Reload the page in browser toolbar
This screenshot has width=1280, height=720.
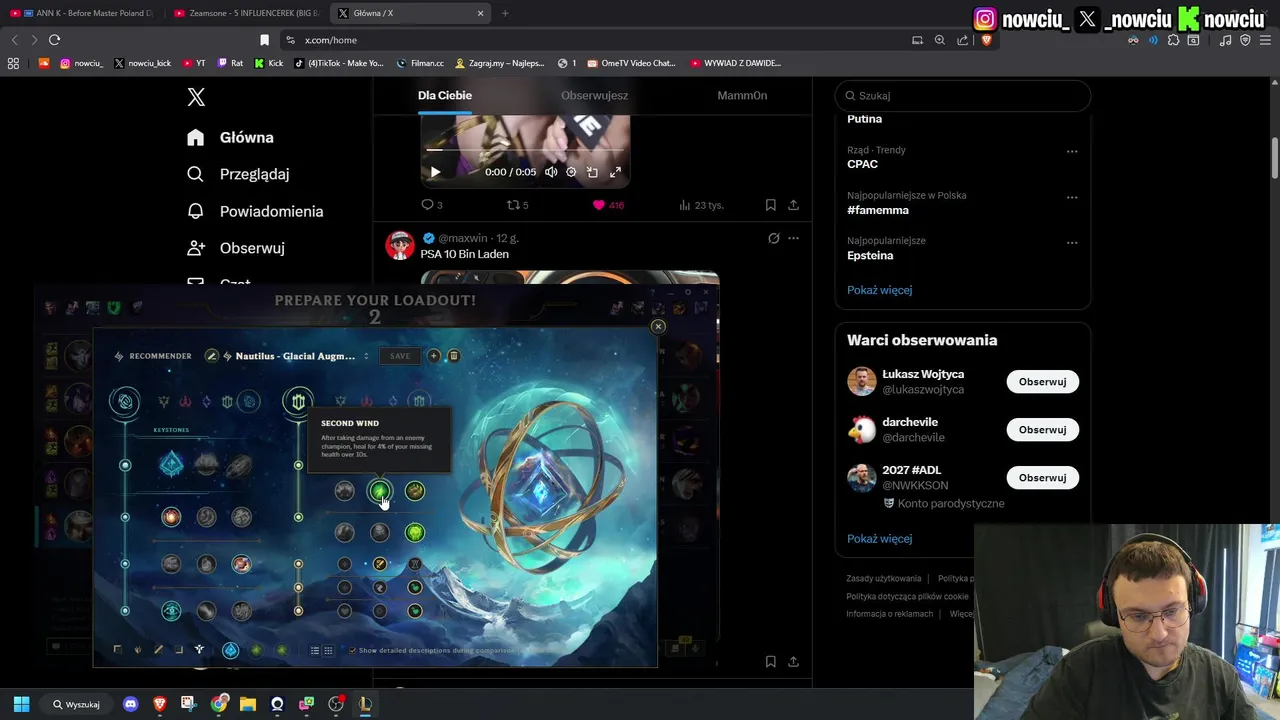tap(54, 40)
